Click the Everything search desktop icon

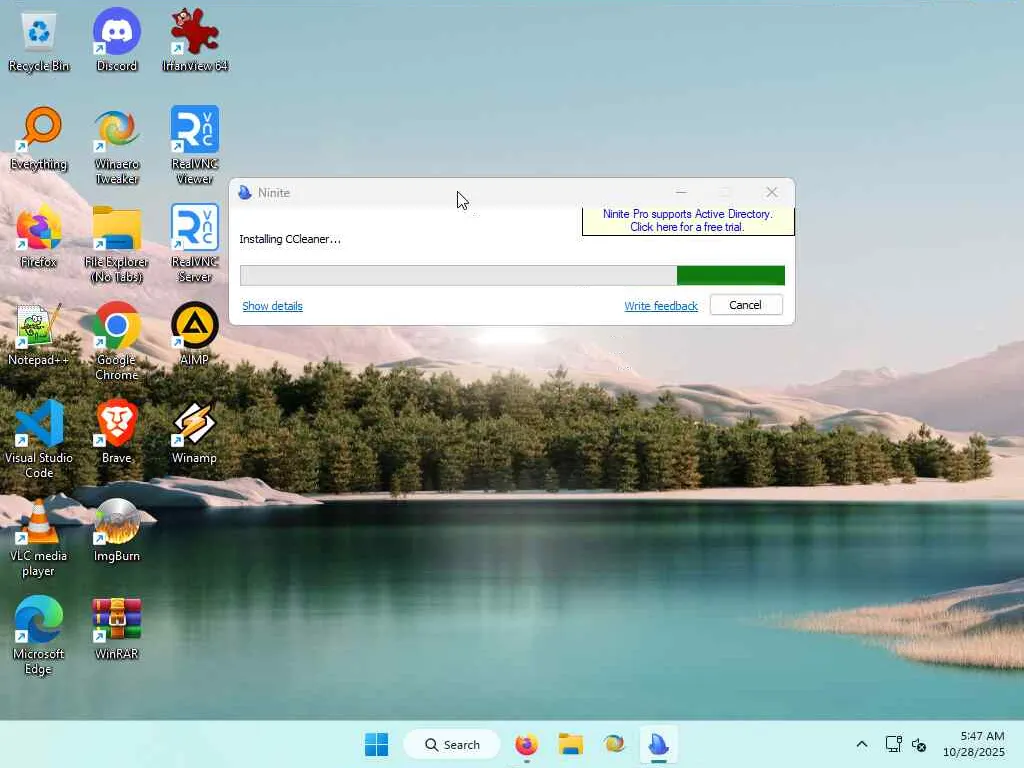39,138
